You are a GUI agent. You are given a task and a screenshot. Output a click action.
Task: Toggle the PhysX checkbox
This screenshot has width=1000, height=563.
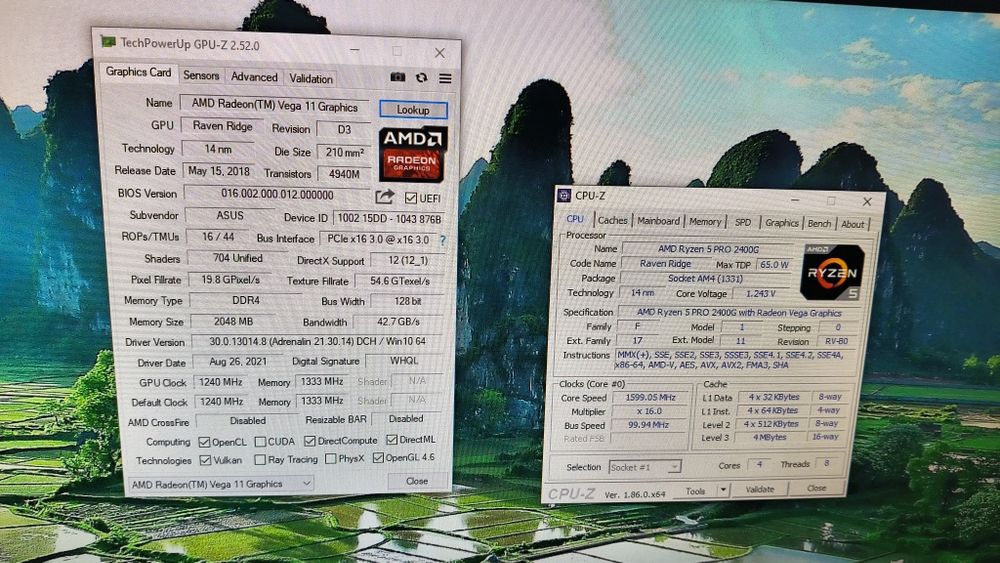point(330,458)
